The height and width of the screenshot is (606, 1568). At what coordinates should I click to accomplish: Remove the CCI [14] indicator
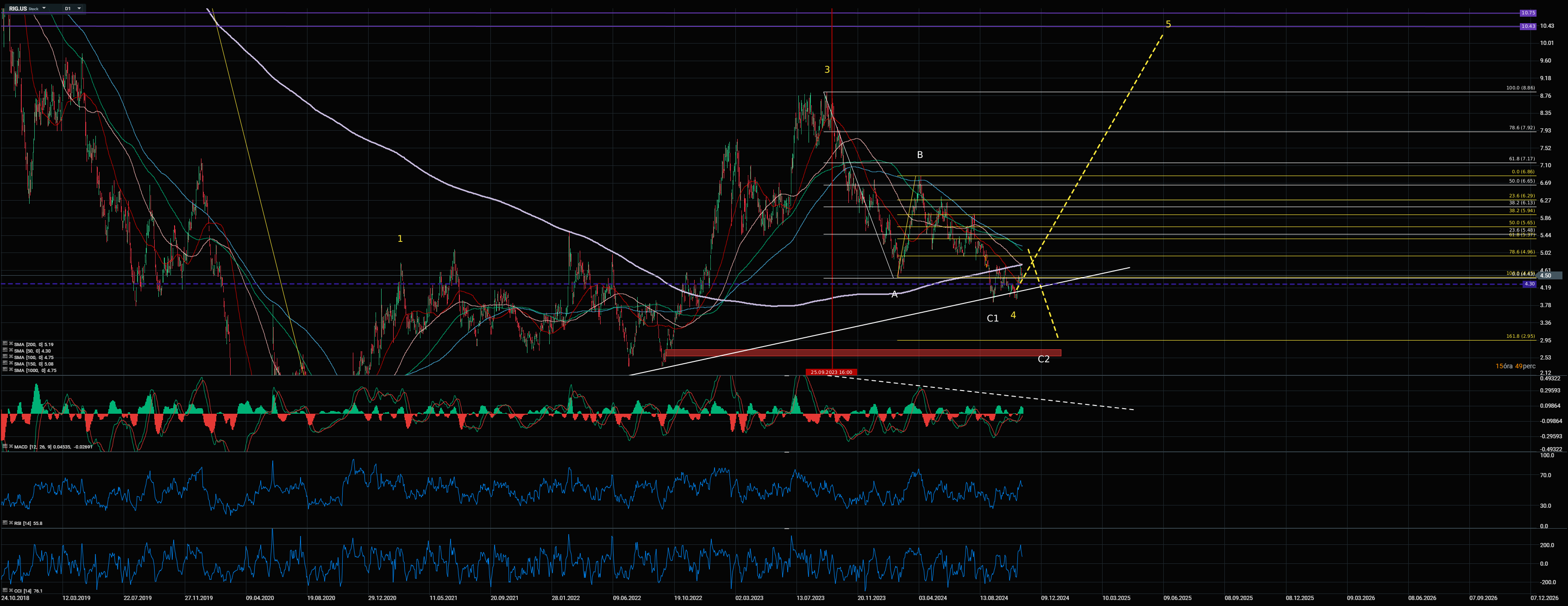(x=11, y=590)
